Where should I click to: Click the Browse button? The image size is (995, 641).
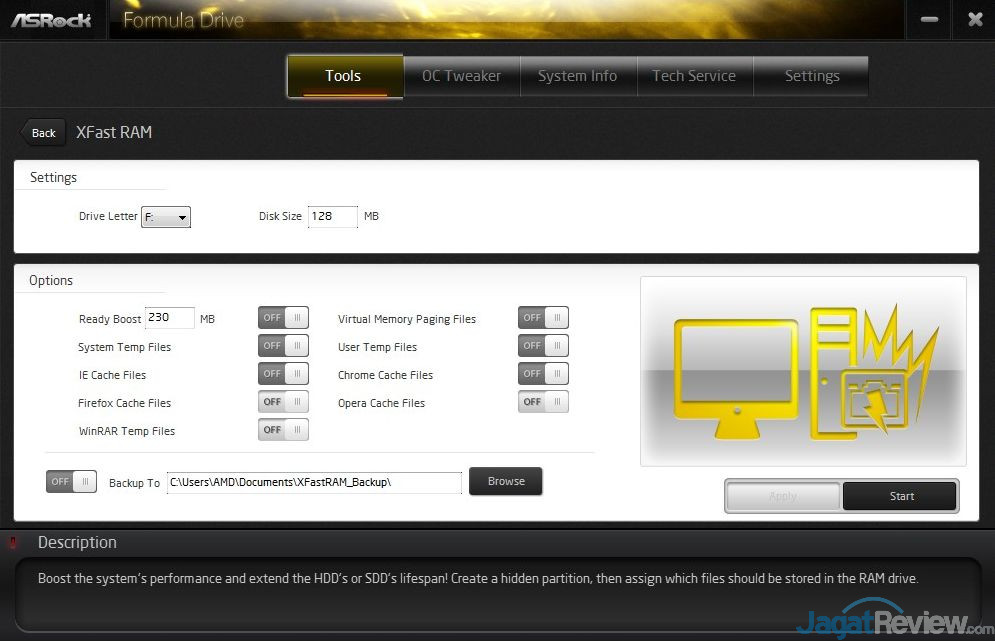(x=506, y=481)
